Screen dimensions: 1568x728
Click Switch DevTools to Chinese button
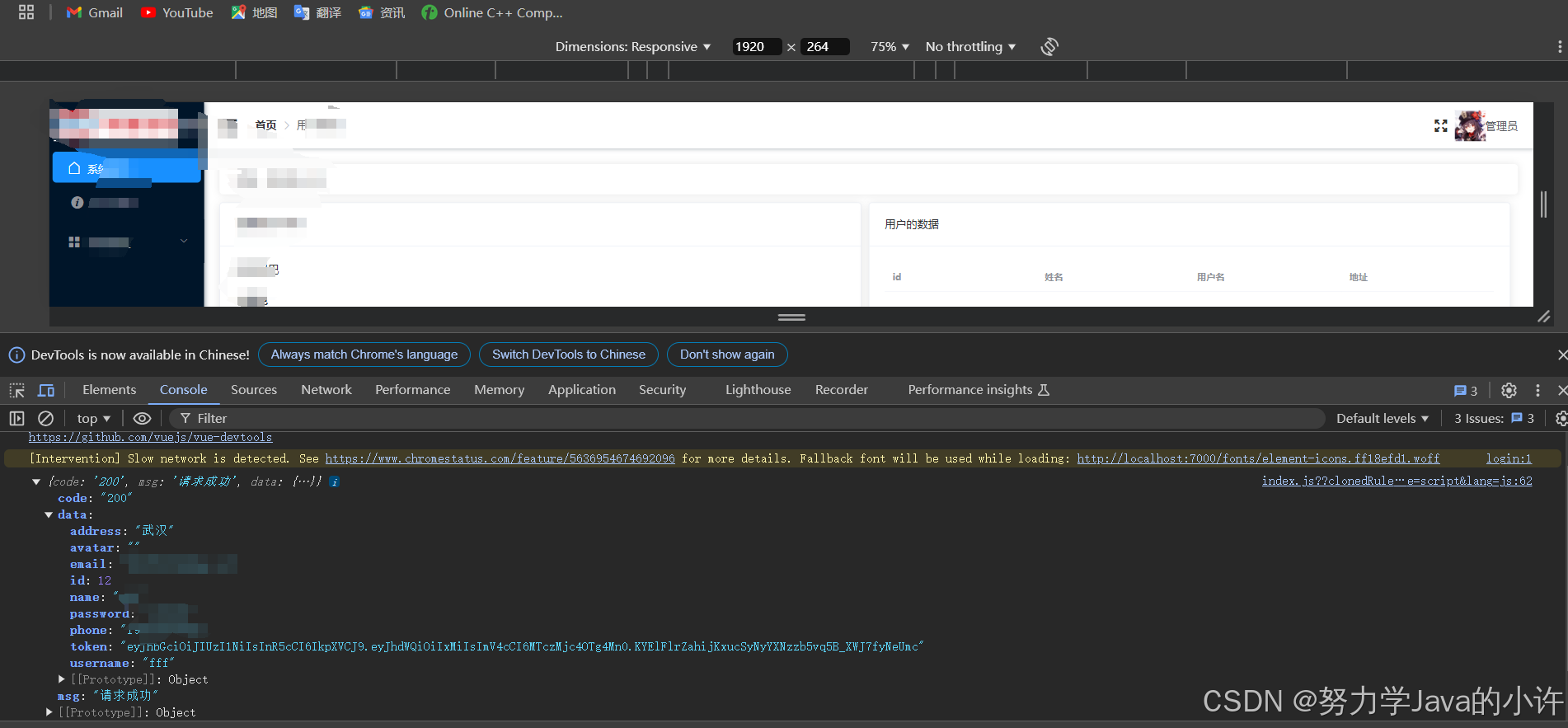pos(569,355)
